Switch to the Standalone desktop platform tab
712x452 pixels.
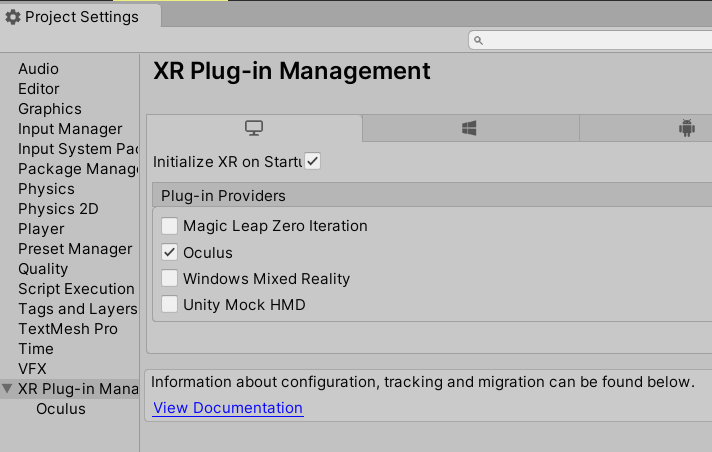tap(254, 128)
